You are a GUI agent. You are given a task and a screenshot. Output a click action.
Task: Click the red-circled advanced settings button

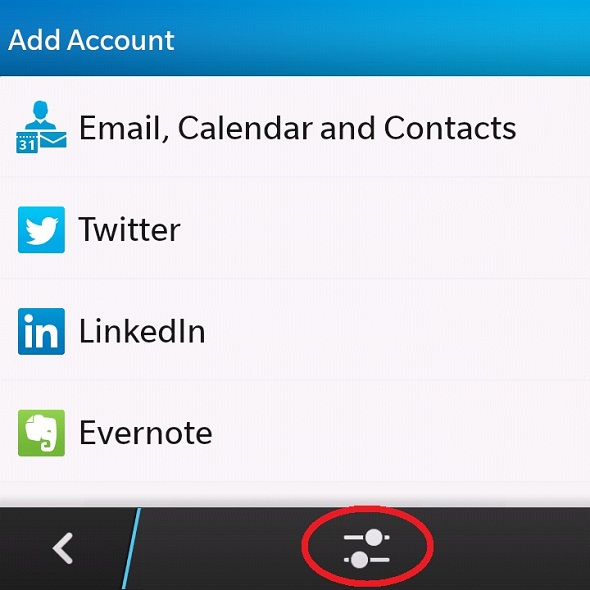367,546
